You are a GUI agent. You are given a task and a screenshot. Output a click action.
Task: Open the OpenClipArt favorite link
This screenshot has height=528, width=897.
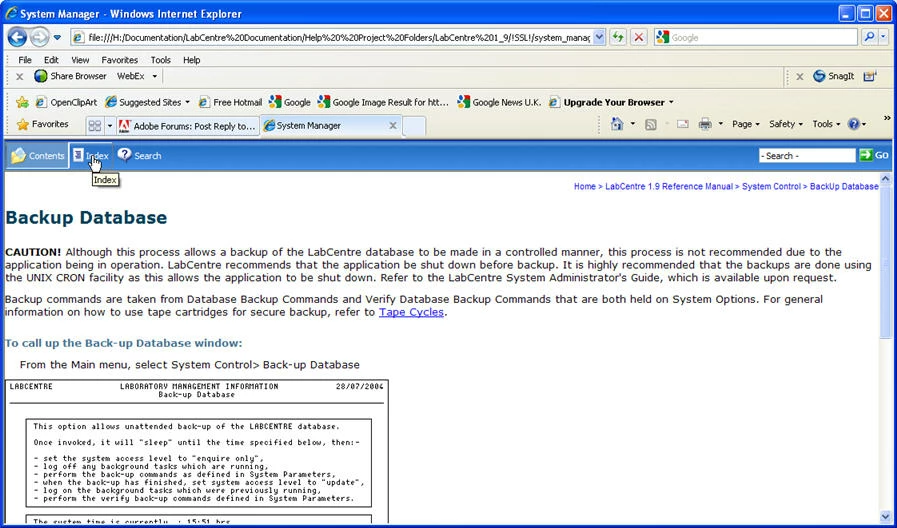66,102
